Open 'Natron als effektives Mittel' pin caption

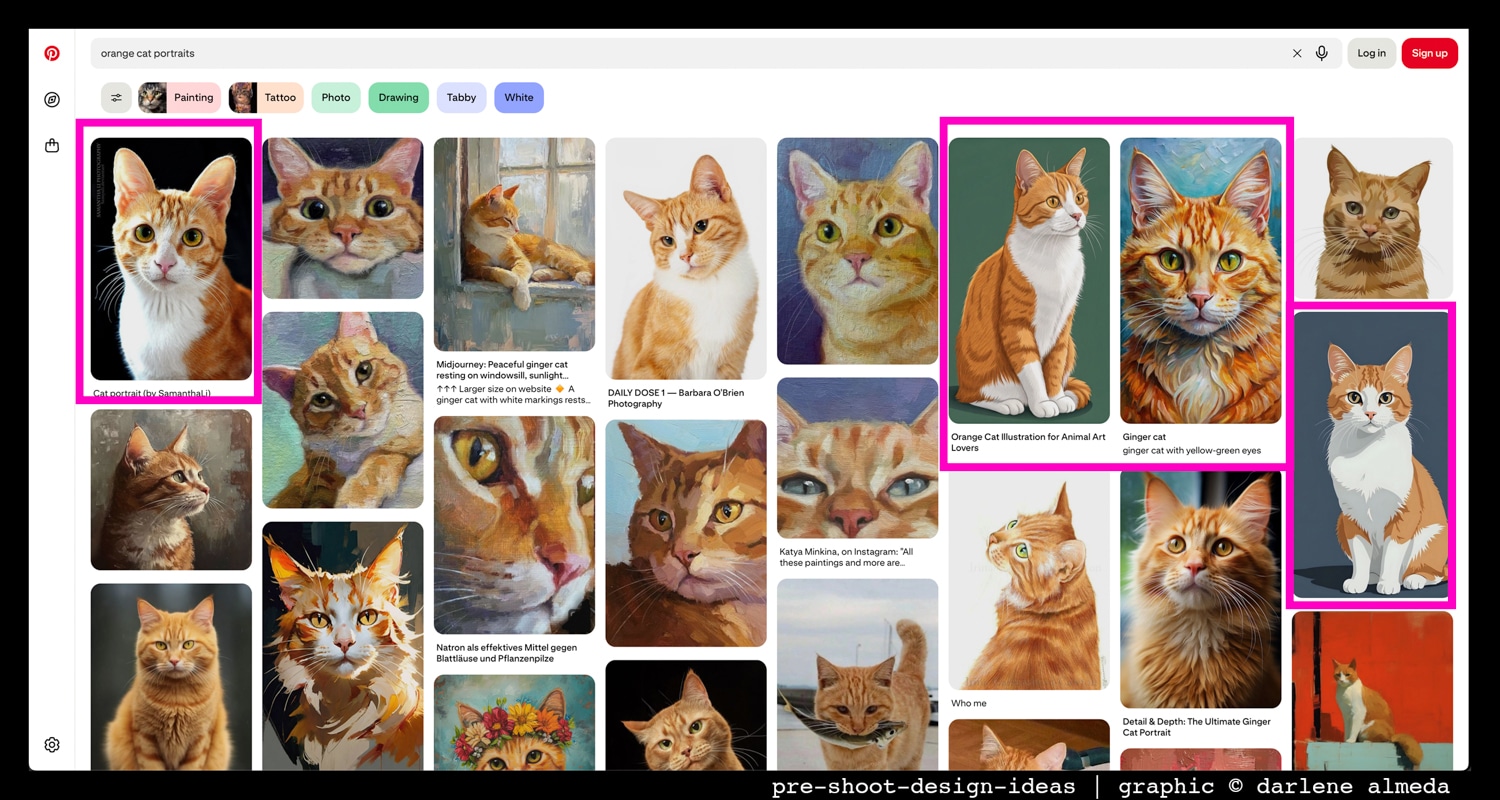508,653
